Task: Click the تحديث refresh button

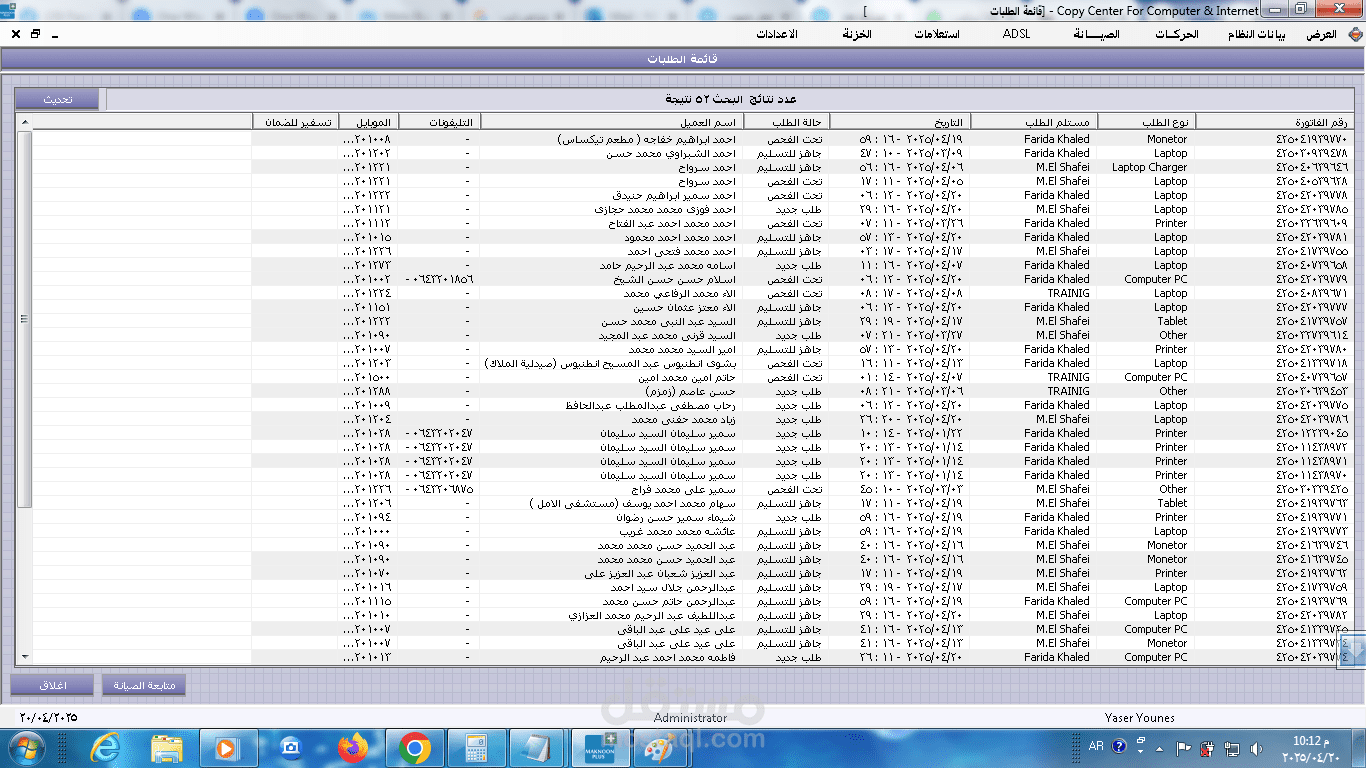Action: click(x=57, y=99)
